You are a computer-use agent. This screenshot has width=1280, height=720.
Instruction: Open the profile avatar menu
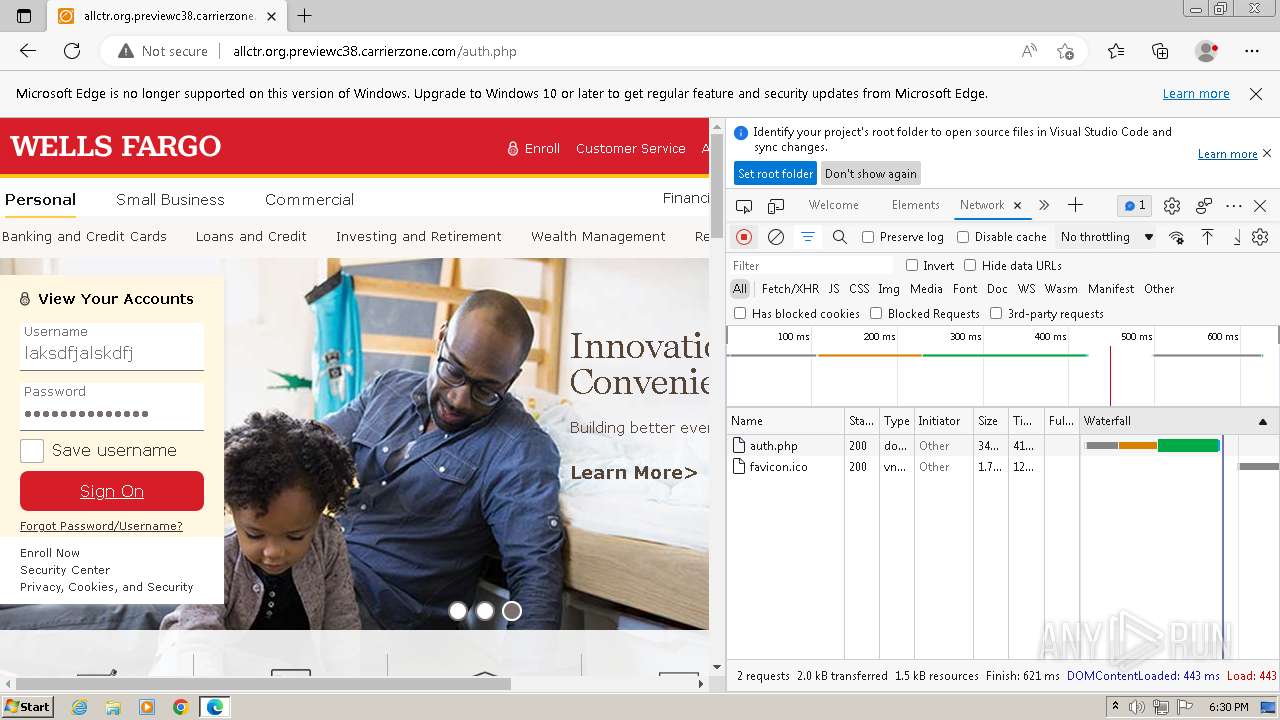(1206, 51)
